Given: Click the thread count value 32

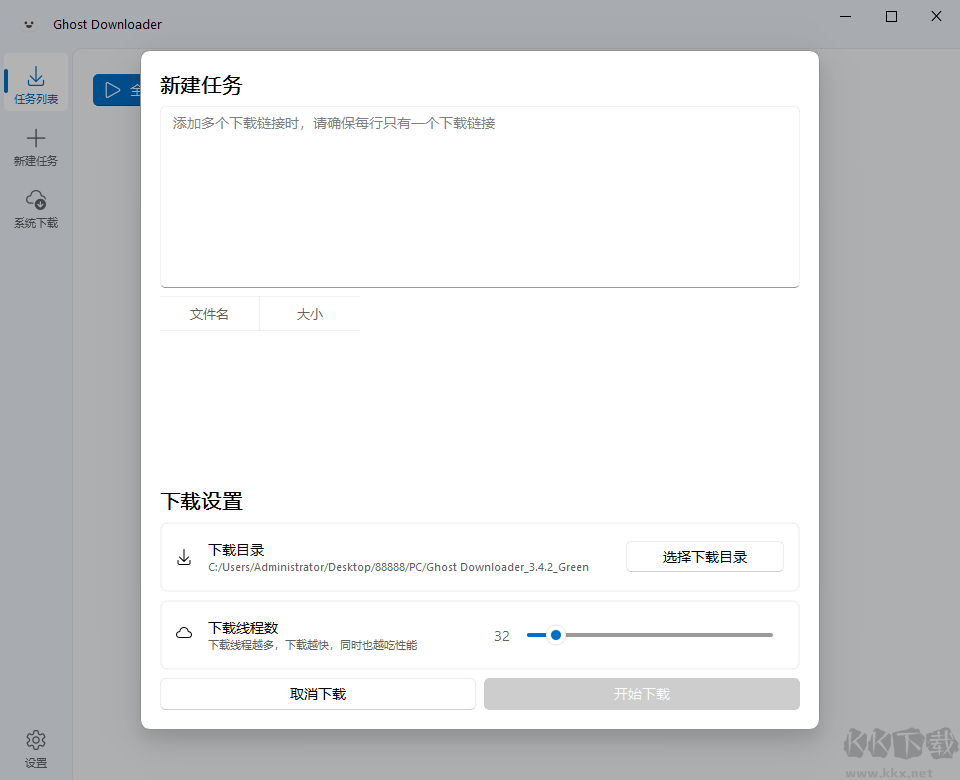Looking at the screenshot, I should click(502, 634).
